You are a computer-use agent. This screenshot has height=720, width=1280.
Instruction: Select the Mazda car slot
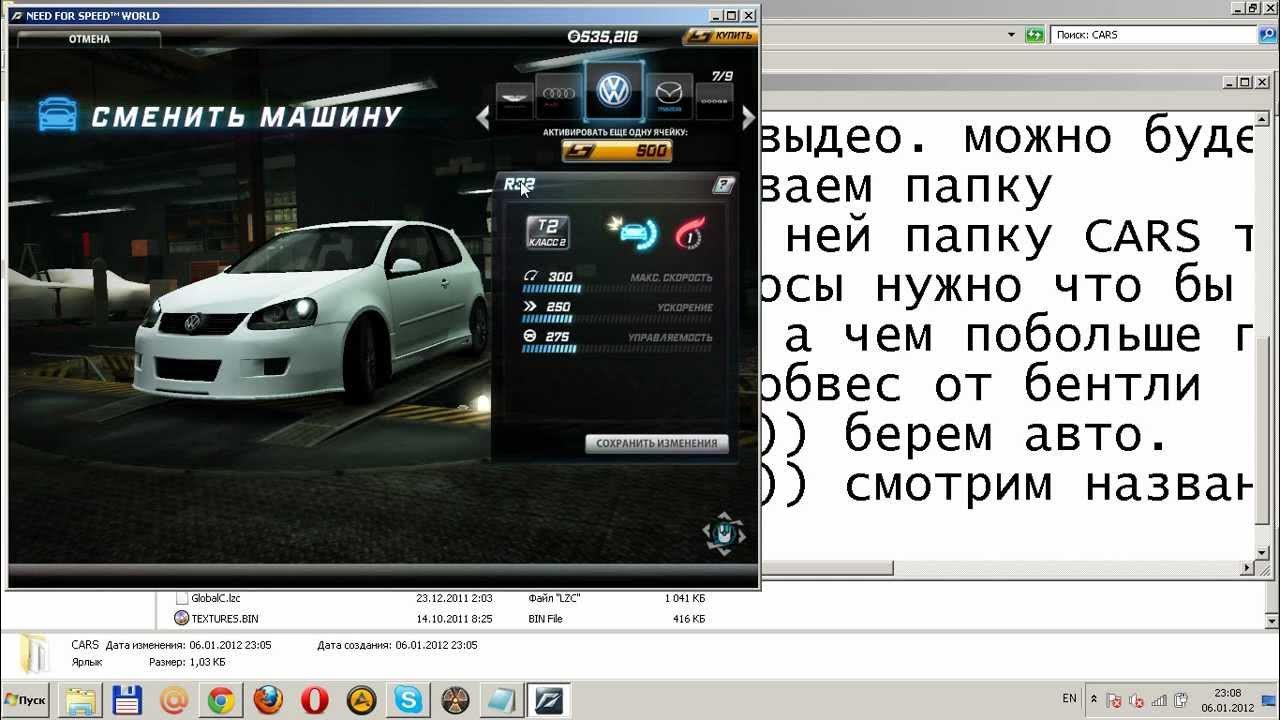coord(669,97)
